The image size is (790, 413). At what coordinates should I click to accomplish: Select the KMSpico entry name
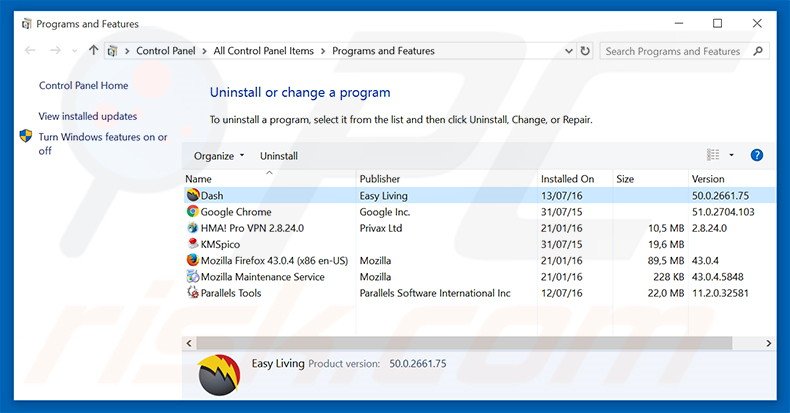(x=220, y=244)
